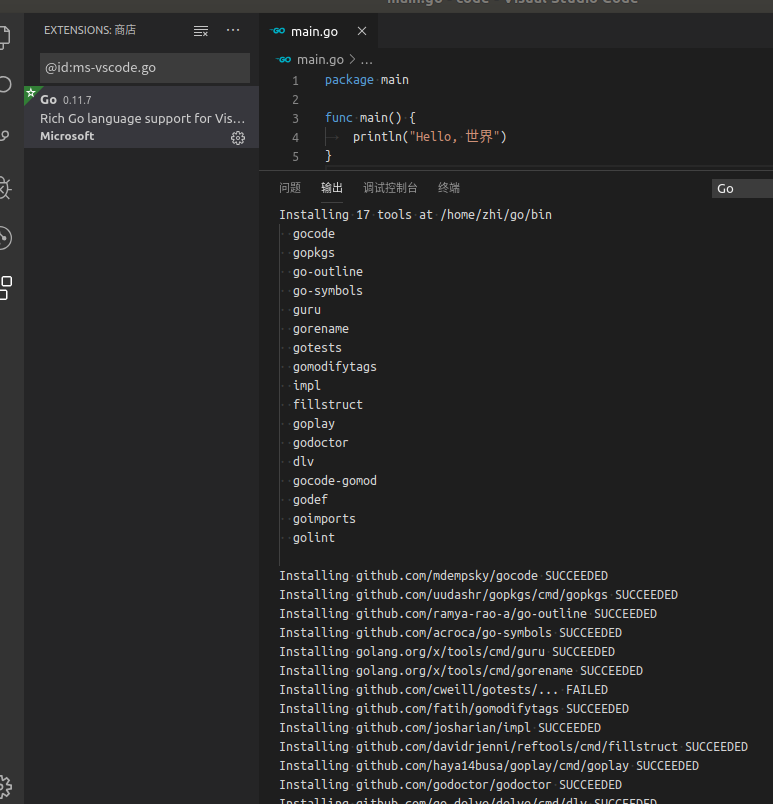Open the Explorer view in activity bar

click(4, 37)
